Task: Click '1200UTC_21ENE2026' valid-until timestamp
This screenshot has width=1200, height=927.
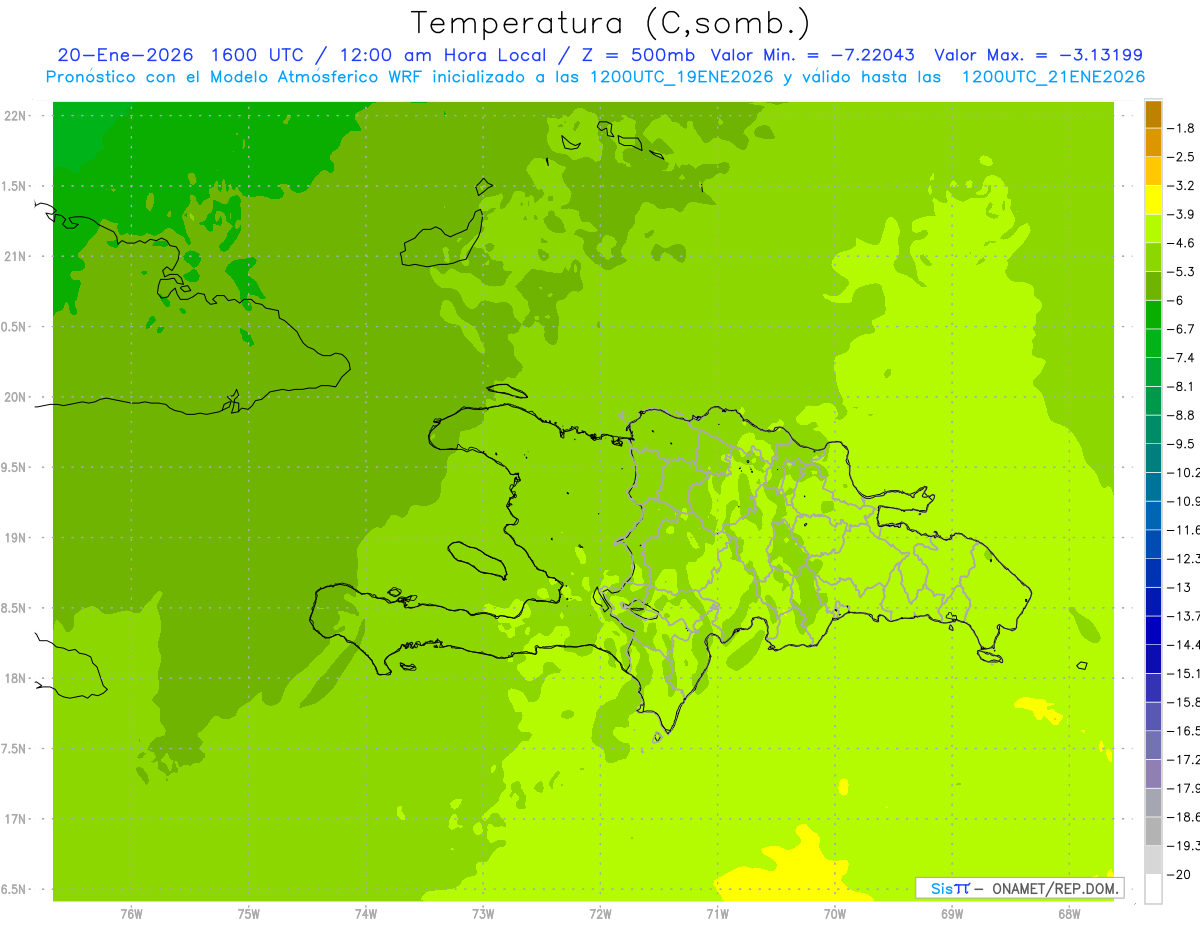Action: tap(1053, 77)
